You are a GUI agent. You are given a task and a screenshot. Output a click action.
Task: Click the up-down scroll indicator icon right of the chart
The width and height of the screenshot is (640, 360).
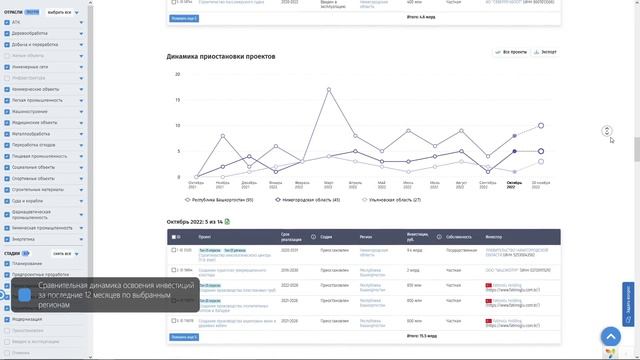607,131
